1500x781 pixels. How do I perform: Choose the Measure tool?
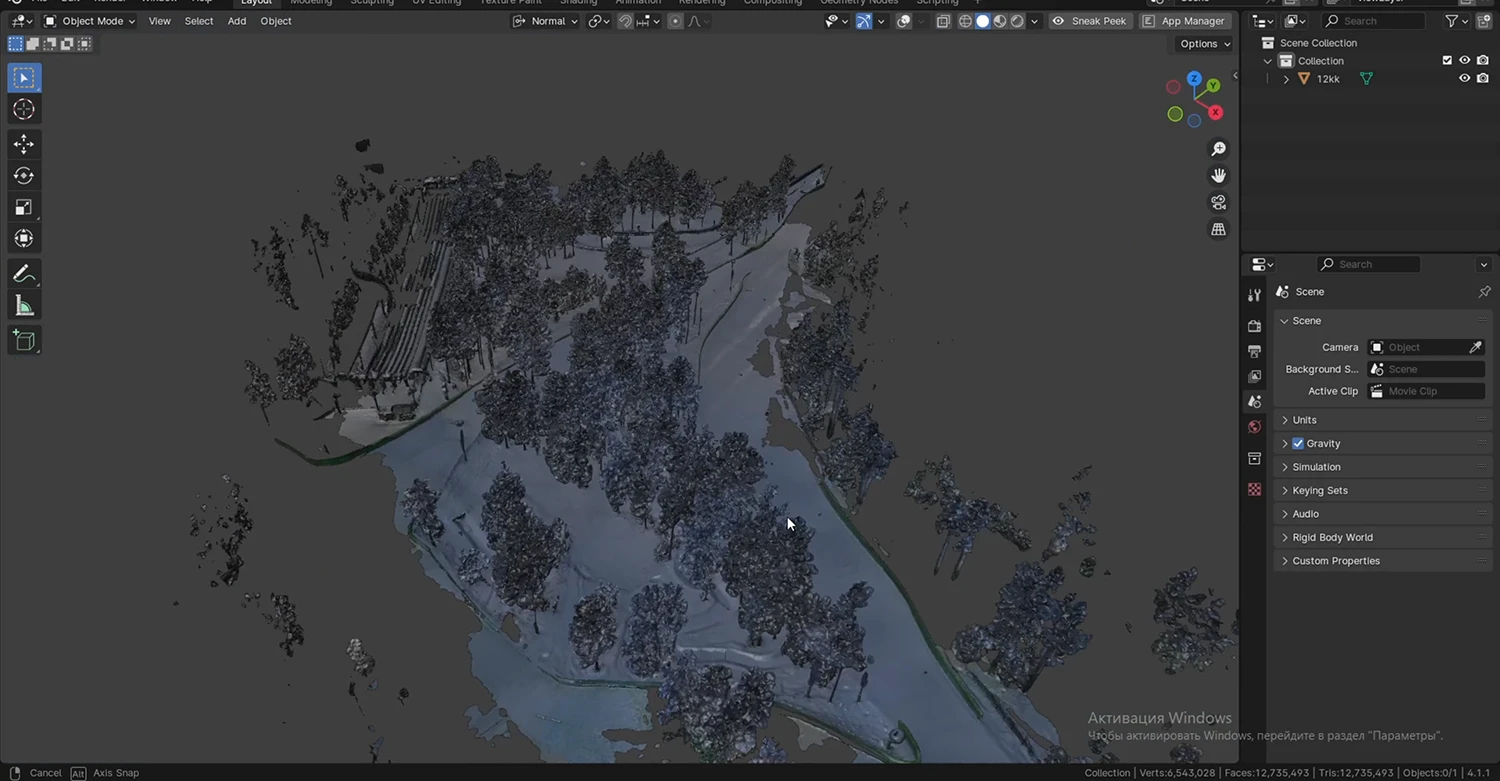click(x=24, y=306)
